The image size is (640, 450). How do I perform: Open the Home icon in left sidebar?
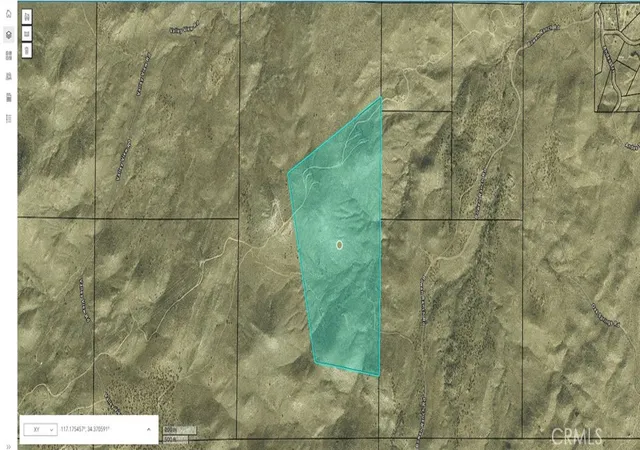[9, 14]
